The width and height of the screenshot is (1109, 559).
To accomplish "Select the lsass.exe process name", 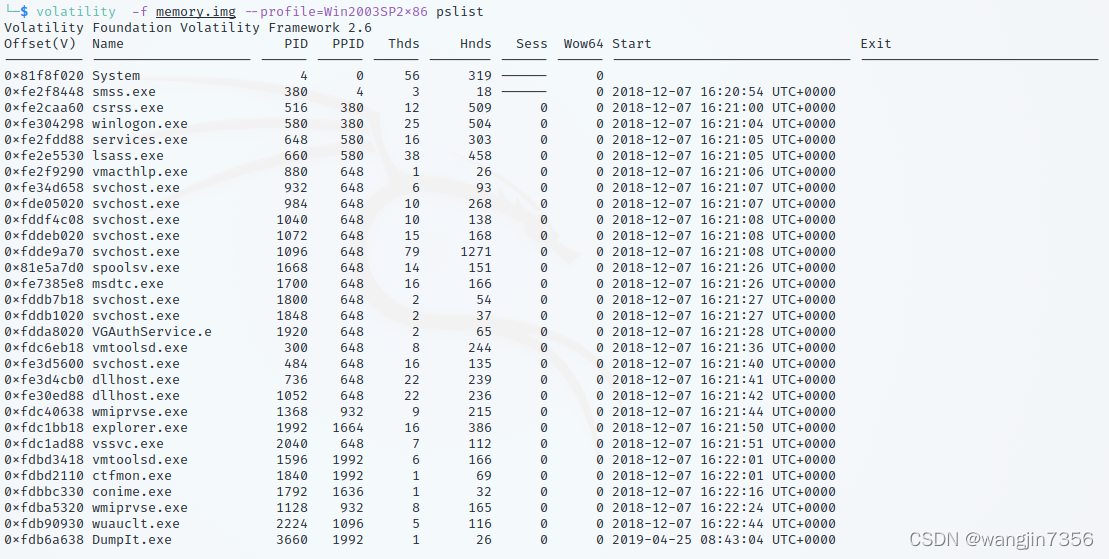I will tap(128, 156).
